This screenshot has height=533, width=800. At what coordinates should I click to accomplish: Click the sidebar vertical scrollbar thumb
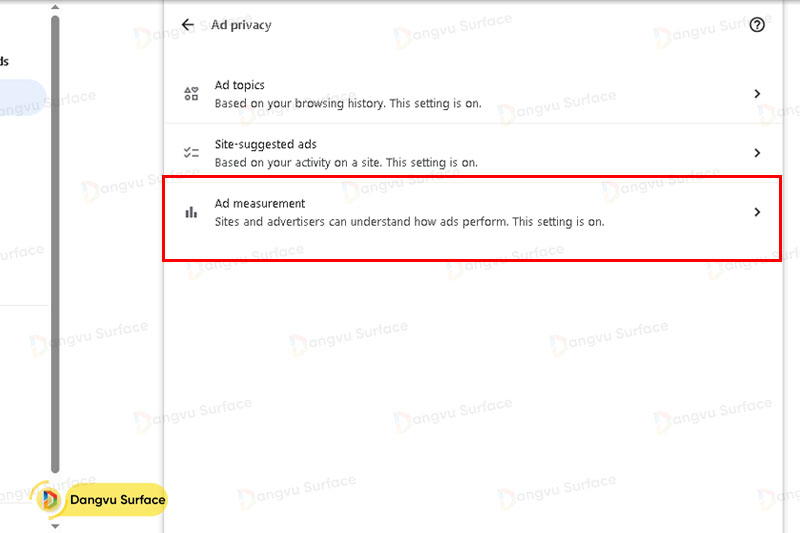[x=55, y=240]
